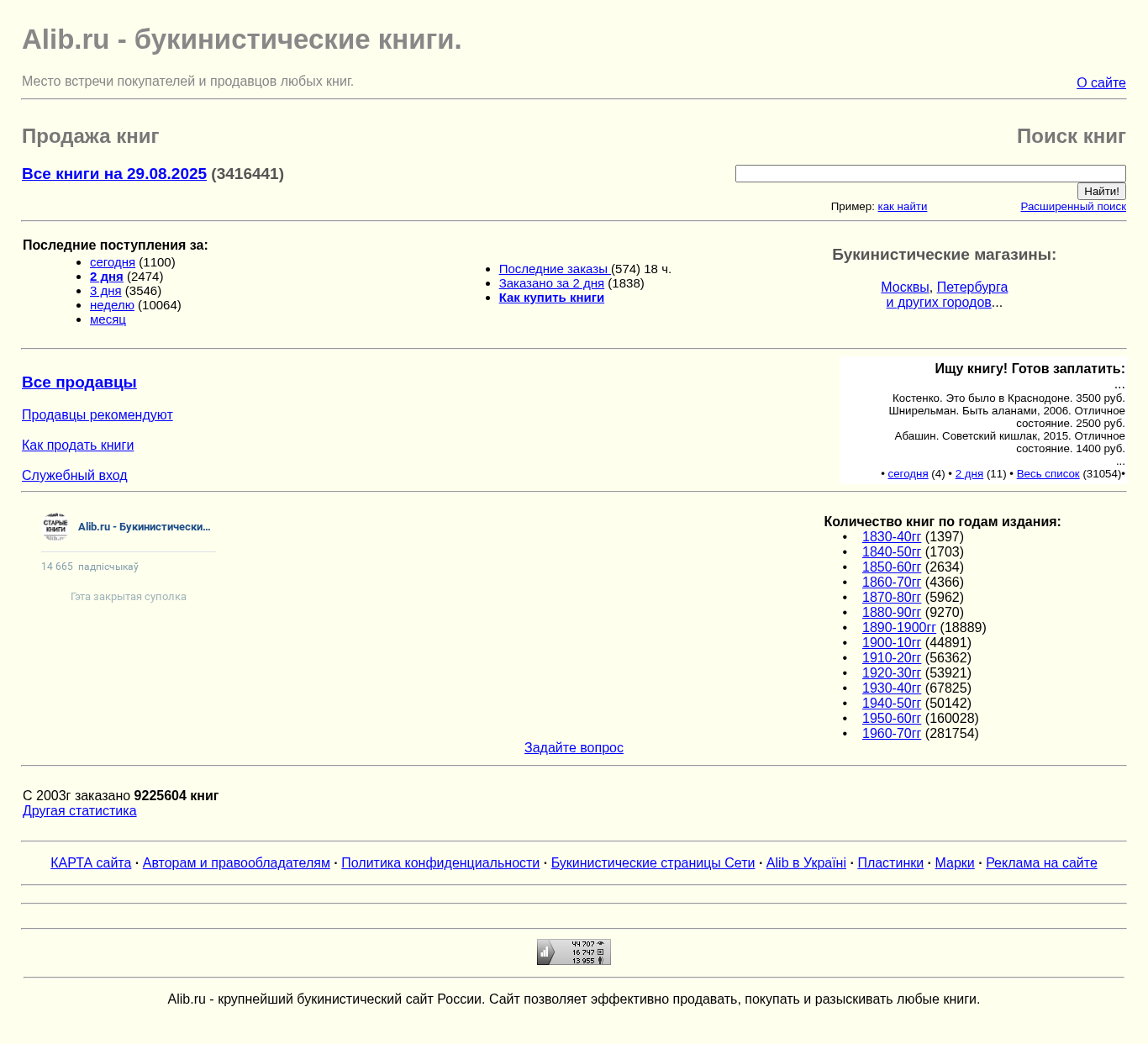Click the Найти! search button
Viewport: 1148px width, 1044px height.
point(1101,191)
